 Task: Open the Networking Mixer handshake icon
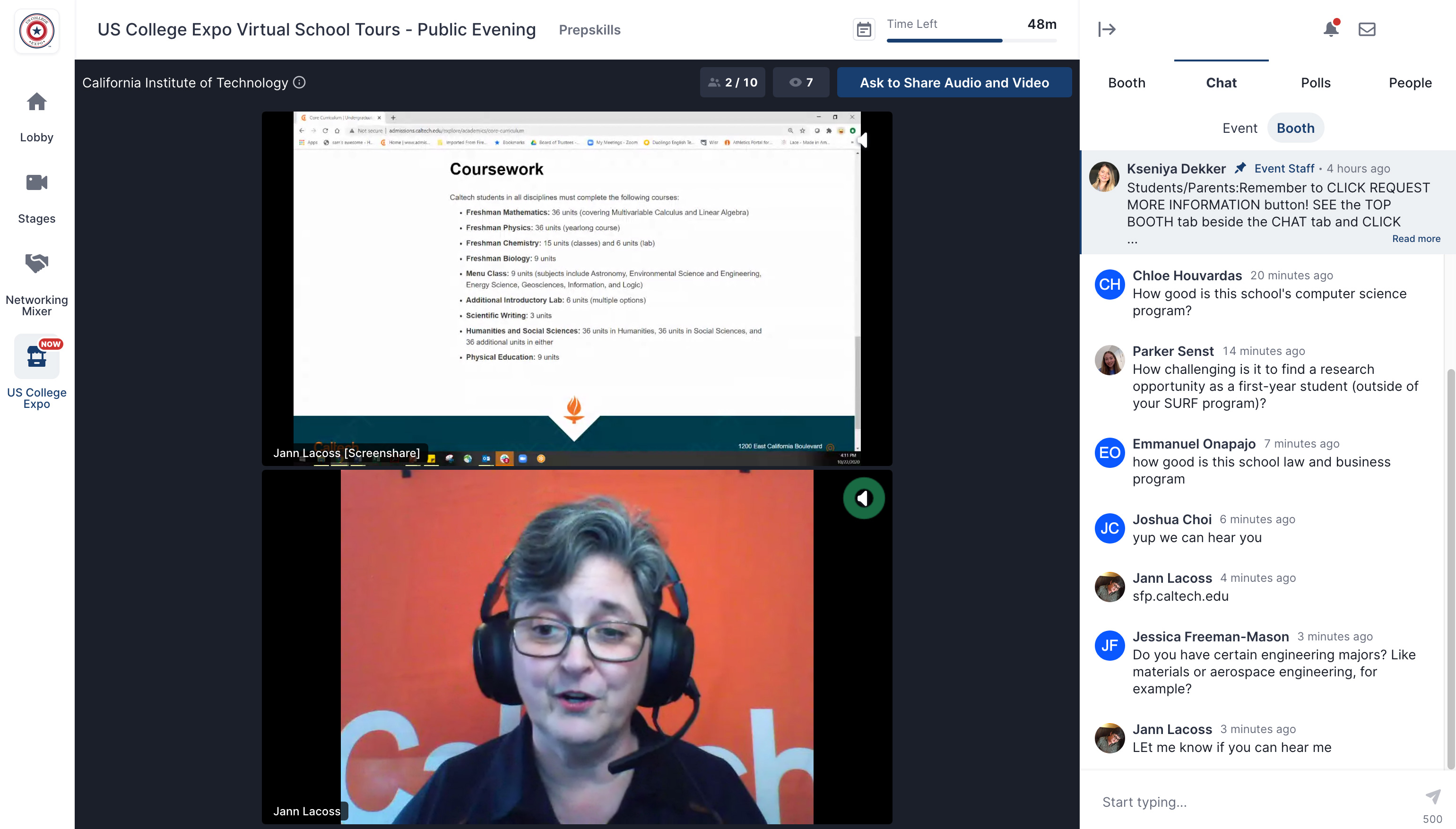click(x=36, y=263)
